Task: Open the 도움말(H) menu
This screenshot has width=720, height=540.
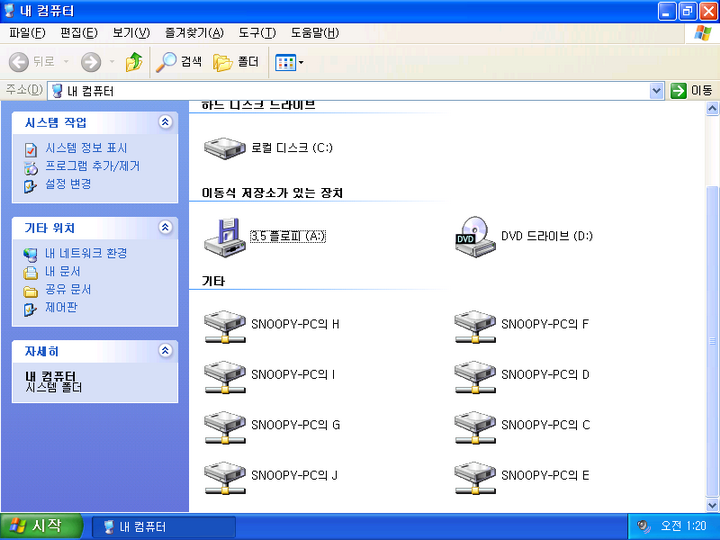Action: [x=315, y=33]
